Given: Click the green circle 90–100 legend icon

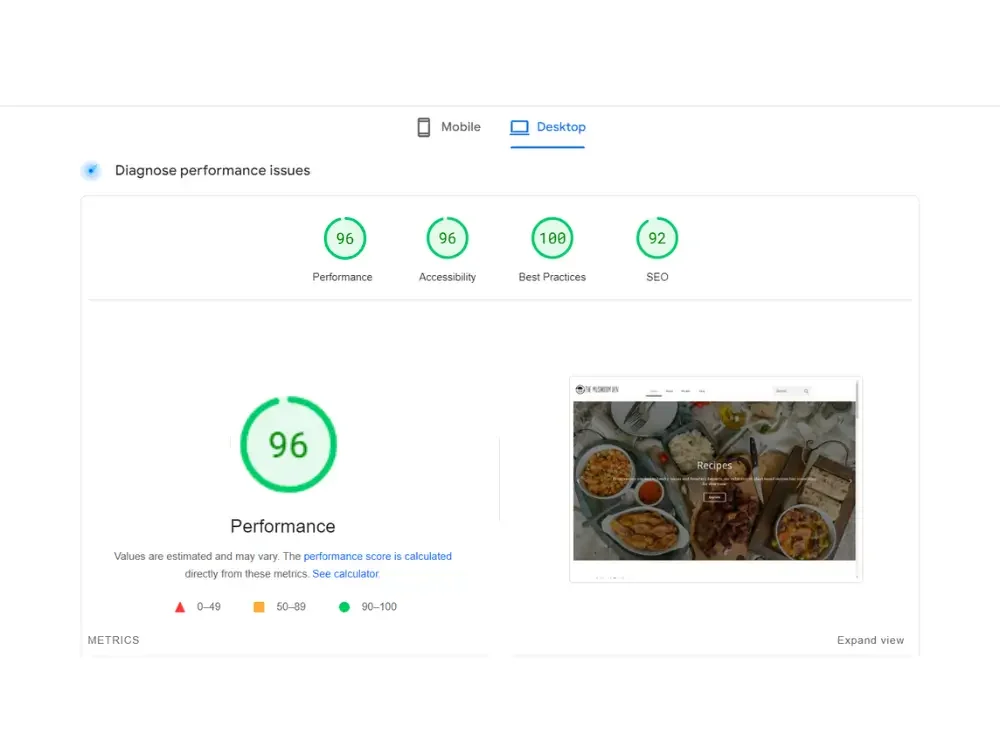Looking at the screenshot, I should (x=344, y=607).
